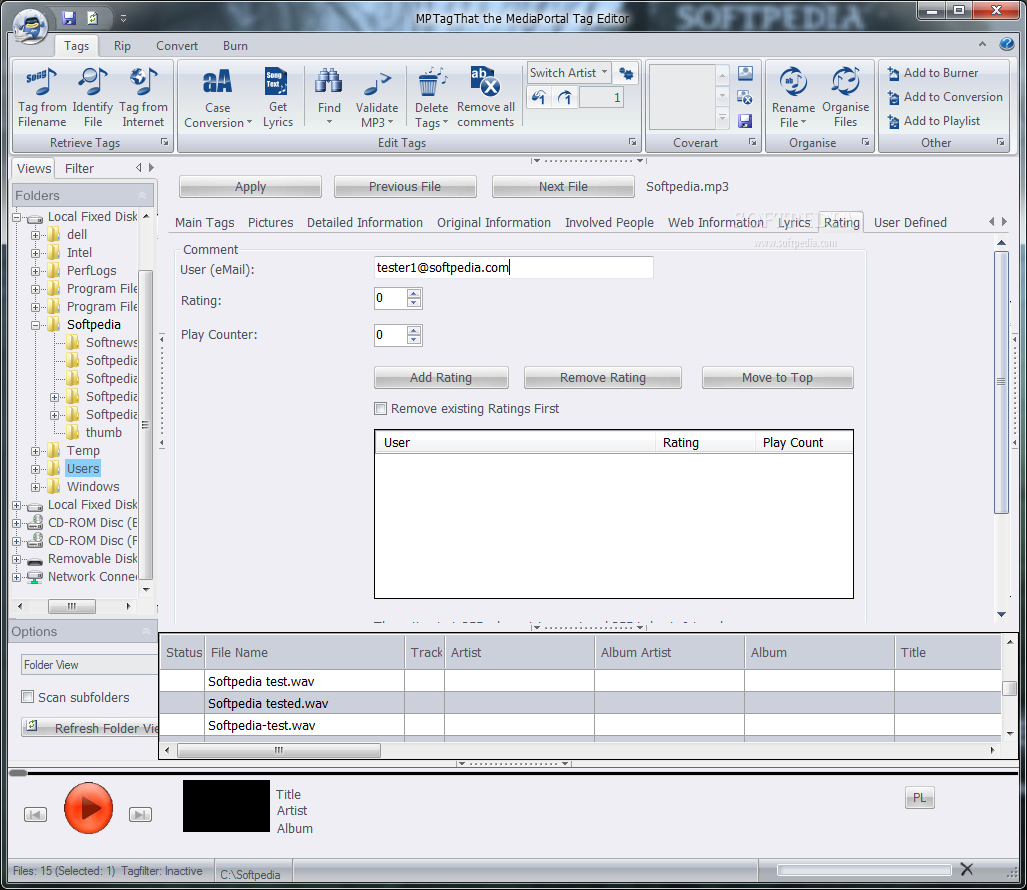This screenshot has width=1027, height=890.
Task: Switch to the Lyrics tab
Action: coord(794,223)
